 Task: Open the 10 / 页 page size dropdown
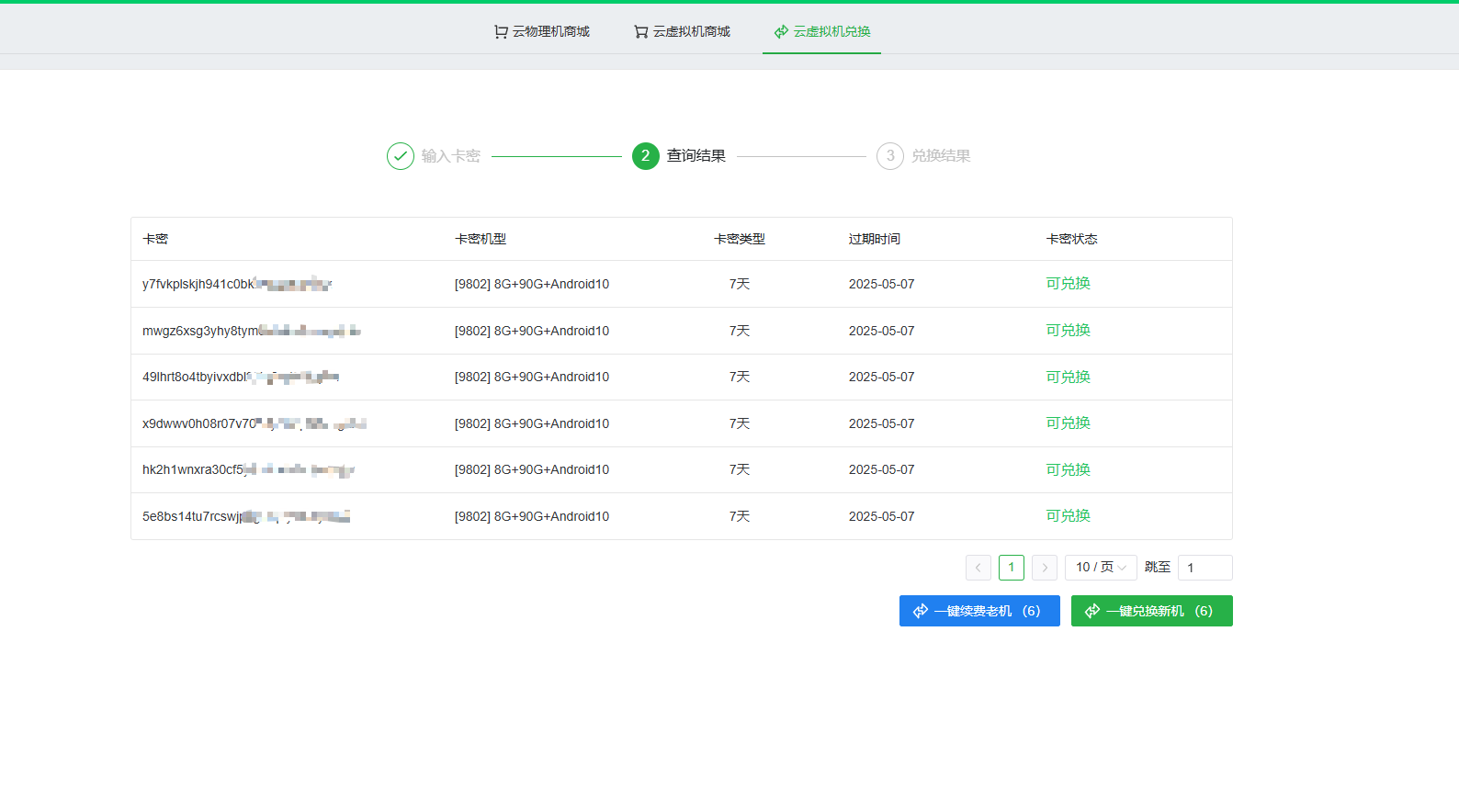pos(1101,568)
